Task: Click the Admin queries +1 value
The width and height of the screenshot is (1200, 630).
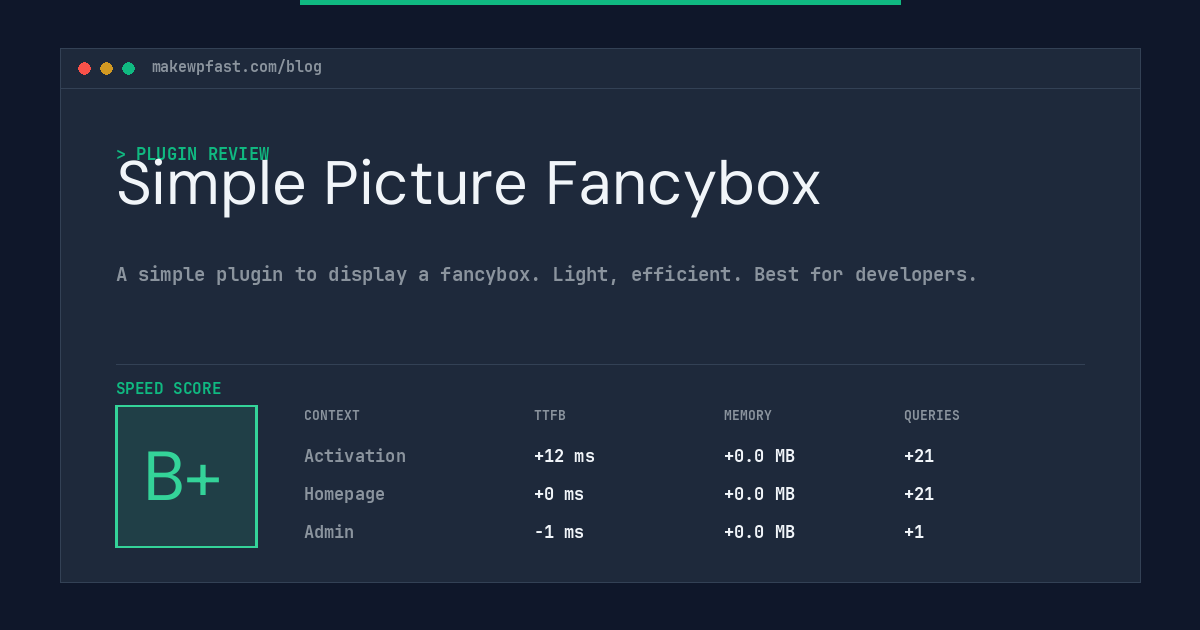Action: coord(914,532)
